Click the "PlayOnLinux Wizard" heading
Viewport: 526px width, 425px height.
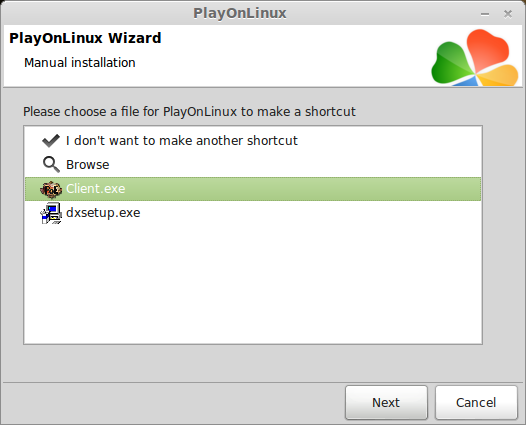[x=85, y=38]
